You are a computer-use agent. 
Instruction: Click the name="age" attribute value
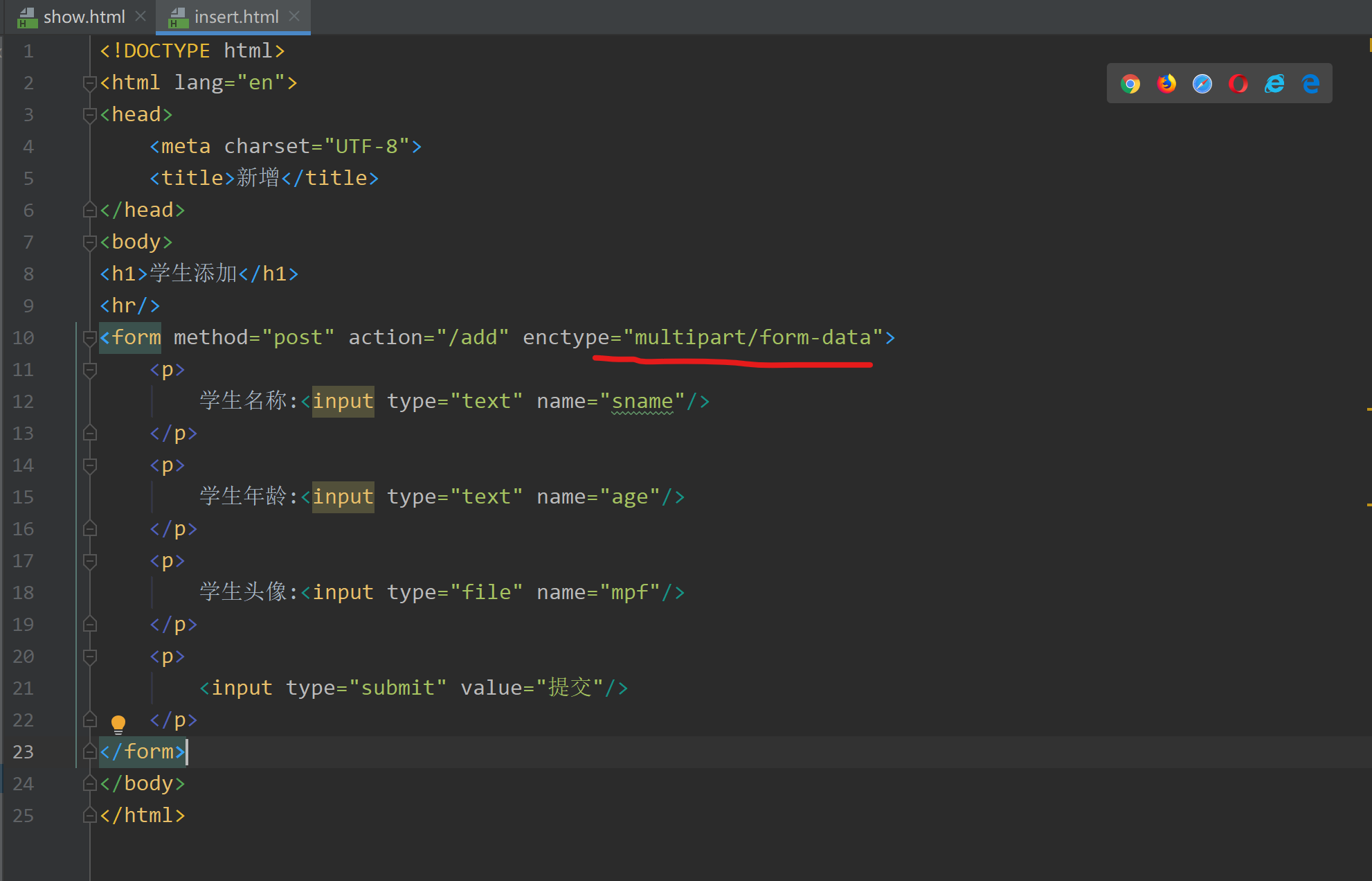pyautogui.click(x=630, y=497)
